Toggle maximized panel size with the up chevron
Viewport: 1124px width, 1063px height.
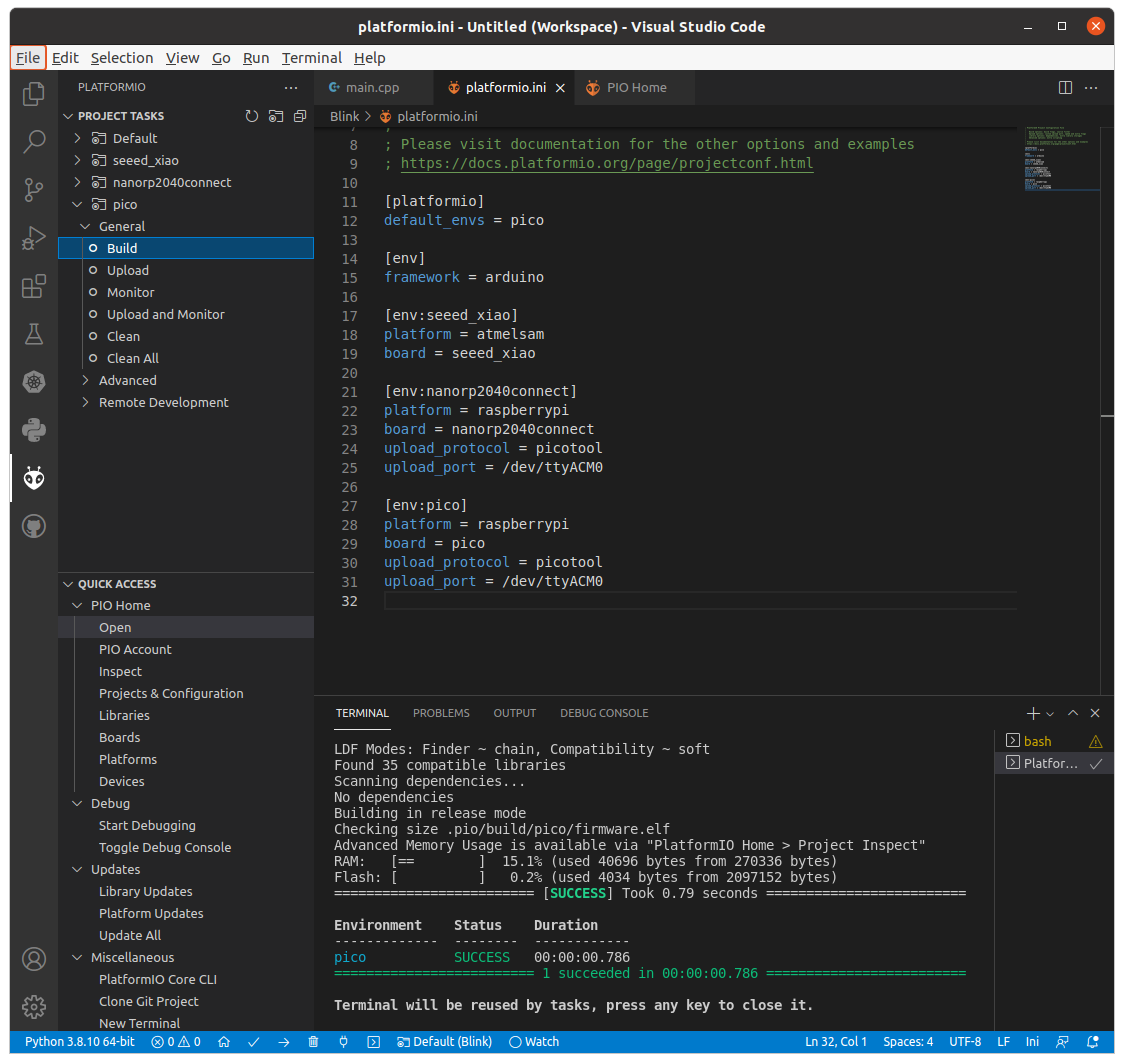click(x=1073, y=713)
